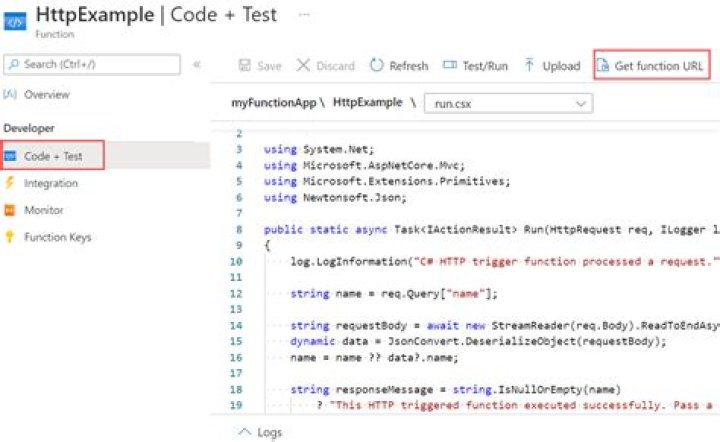Click the Test/Run panel icon
The width and height of the screenshot is (720, 442).
pos(450,65)
